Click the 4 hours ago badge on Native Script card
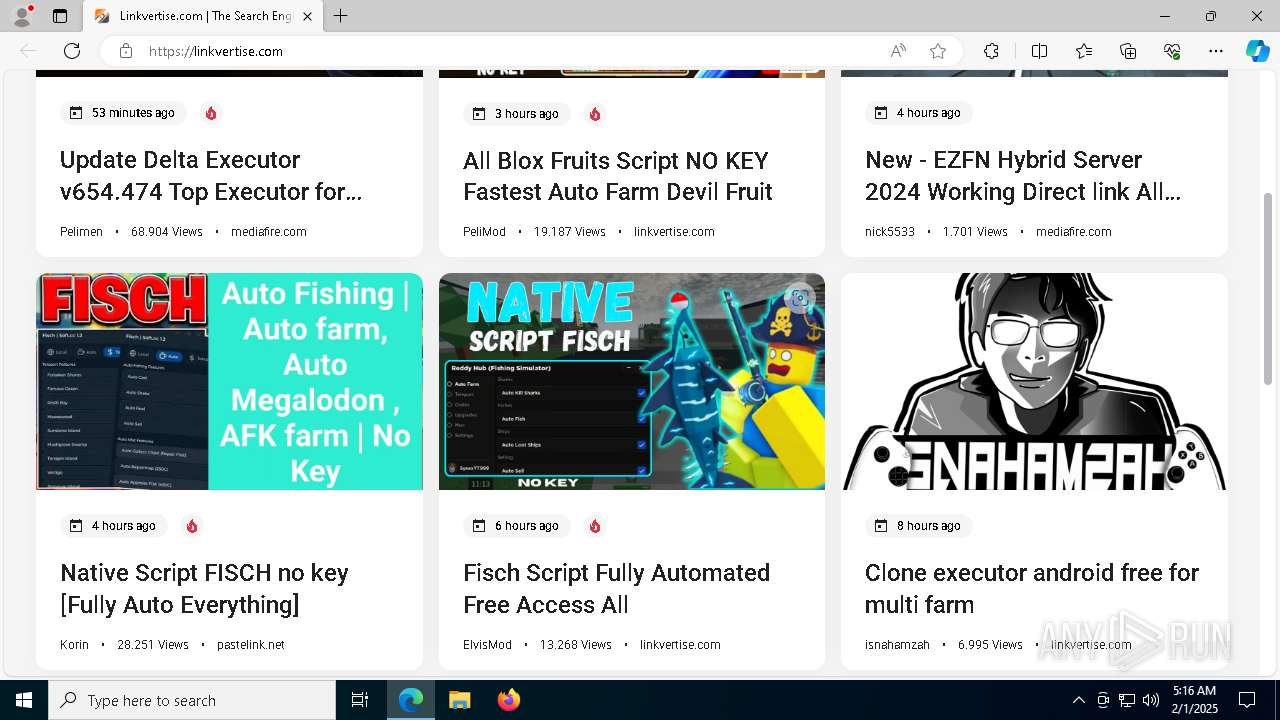The width and height of the screenshot is (1280, 720). 114,526
